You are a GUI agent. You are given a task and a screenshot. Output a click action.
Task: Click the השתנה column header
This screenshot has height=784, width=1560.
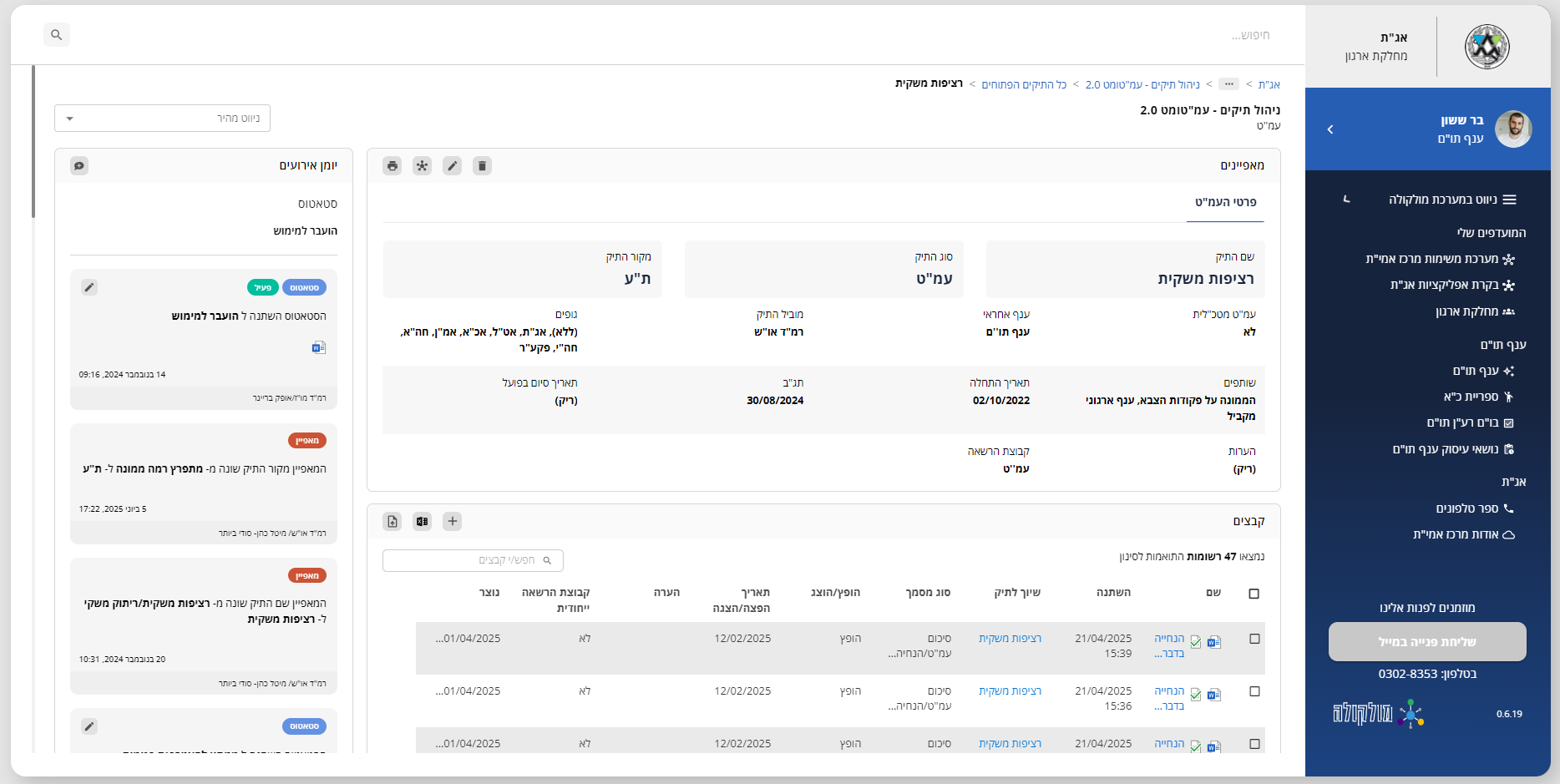pos(1113,593)
